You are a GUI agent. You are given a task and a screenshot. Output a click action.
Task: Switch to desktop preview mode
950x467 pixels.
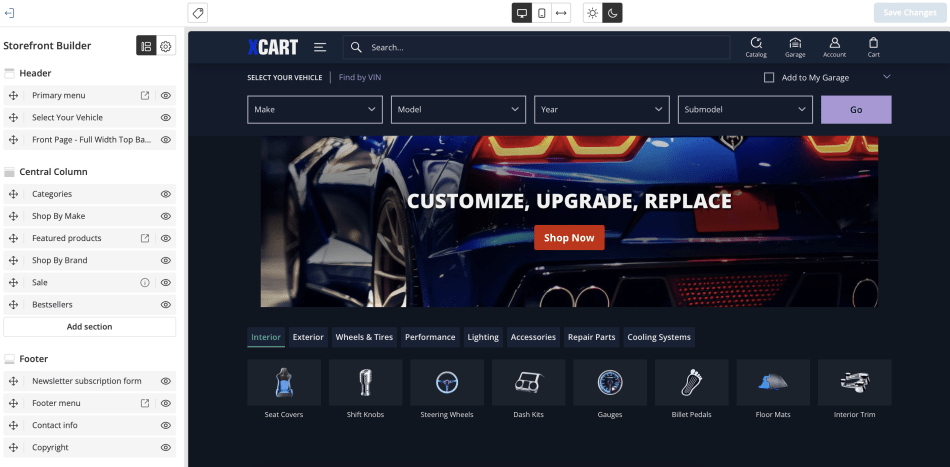[x=522, y=13]
